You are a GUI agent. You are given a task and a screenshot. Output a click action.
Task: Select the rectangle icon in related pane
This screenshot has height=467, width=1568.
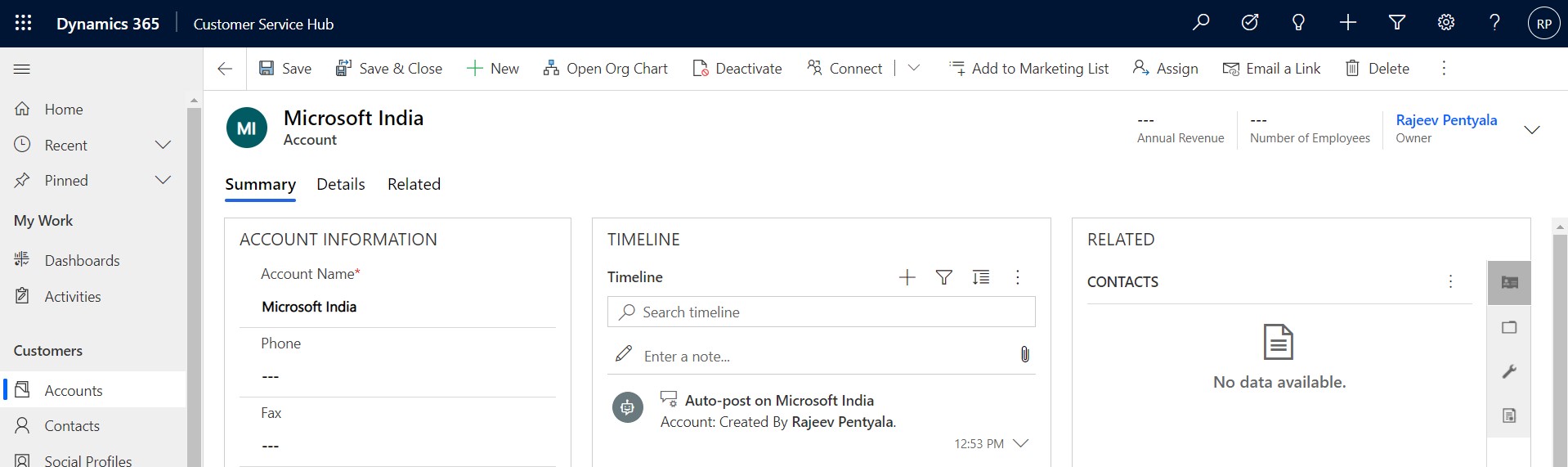[x=1509, y=327]
